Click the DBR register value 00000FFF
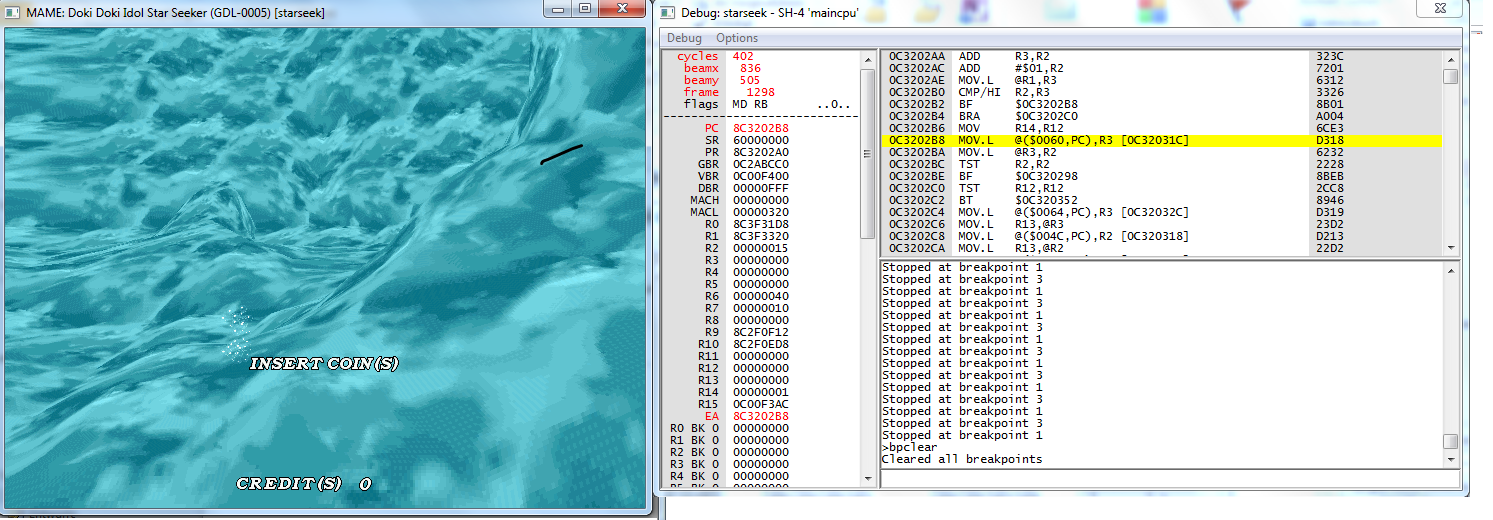Viewport: 1493px width, 520px height. click(761, 189)
